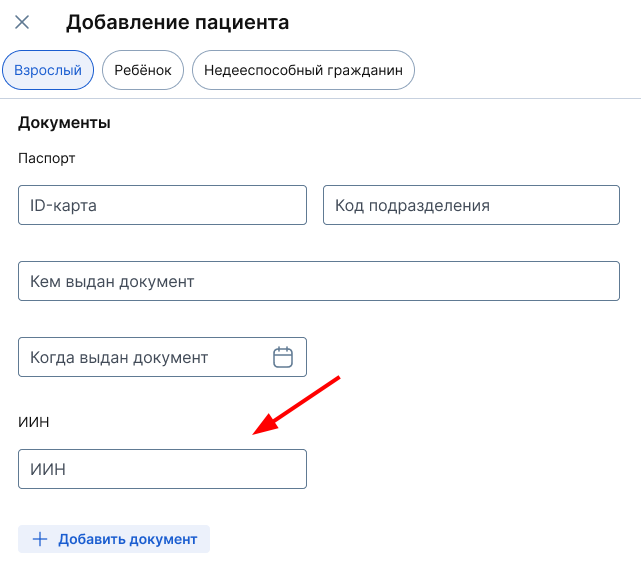Image resolution: width=641 pixels, height=577 pixels.
Task: Open calendar picker for document issue date
Action: (283, 357)
